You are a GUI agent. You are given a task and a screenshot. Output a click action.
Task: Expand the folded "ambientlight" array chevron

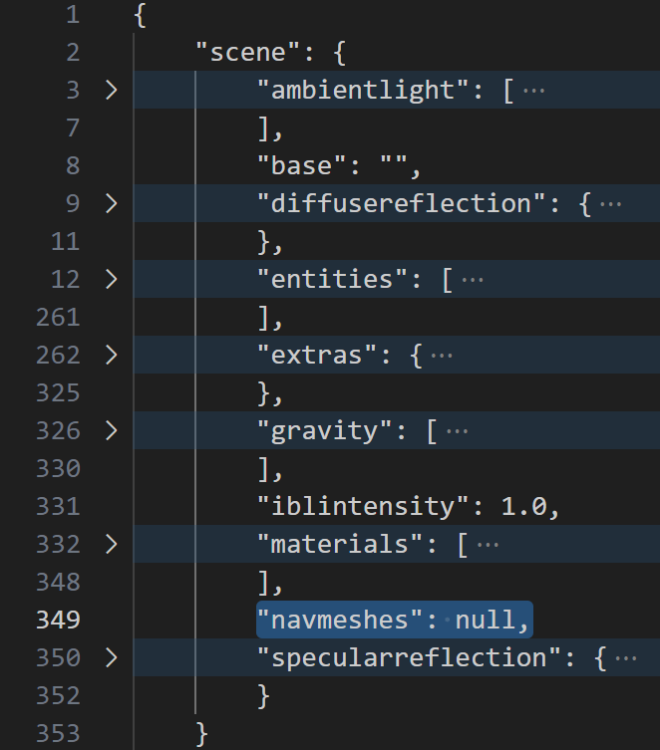pyautogui.click(x=111, y=90)
